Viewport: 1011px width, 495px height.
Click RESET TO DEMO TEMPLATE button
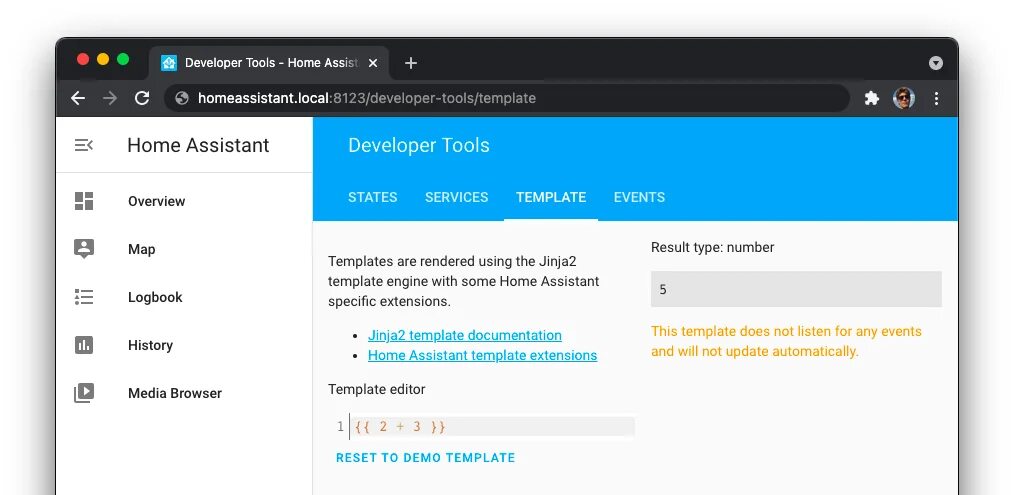tap(426, 458)
